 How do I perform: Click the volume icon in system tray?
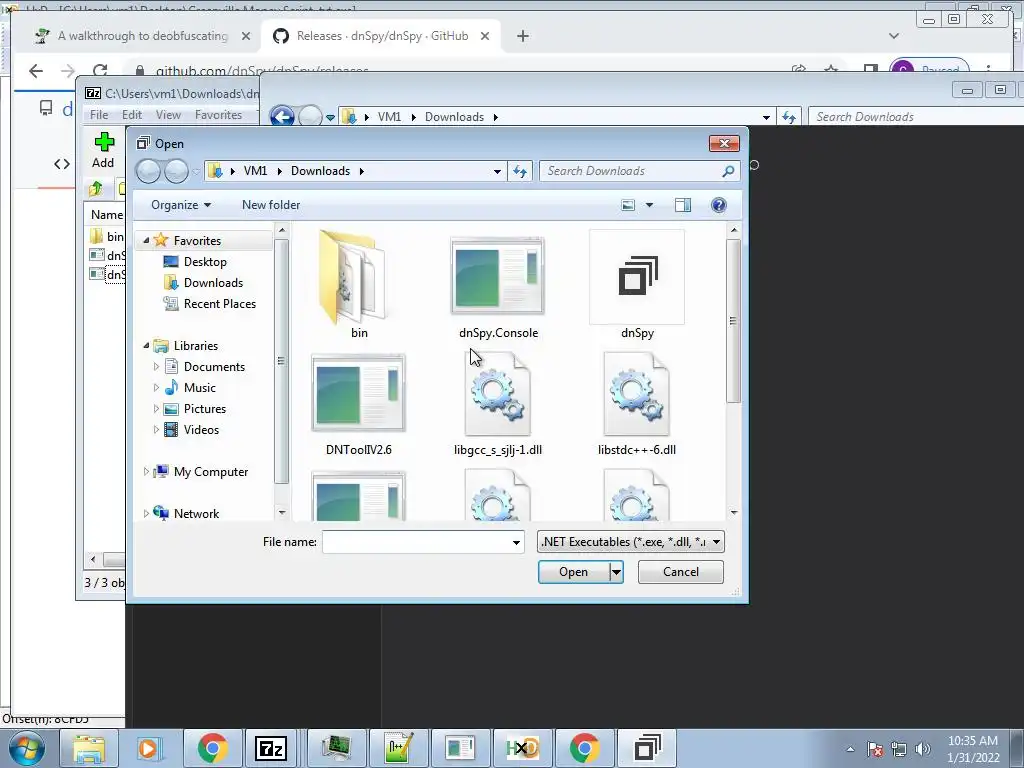922,749
